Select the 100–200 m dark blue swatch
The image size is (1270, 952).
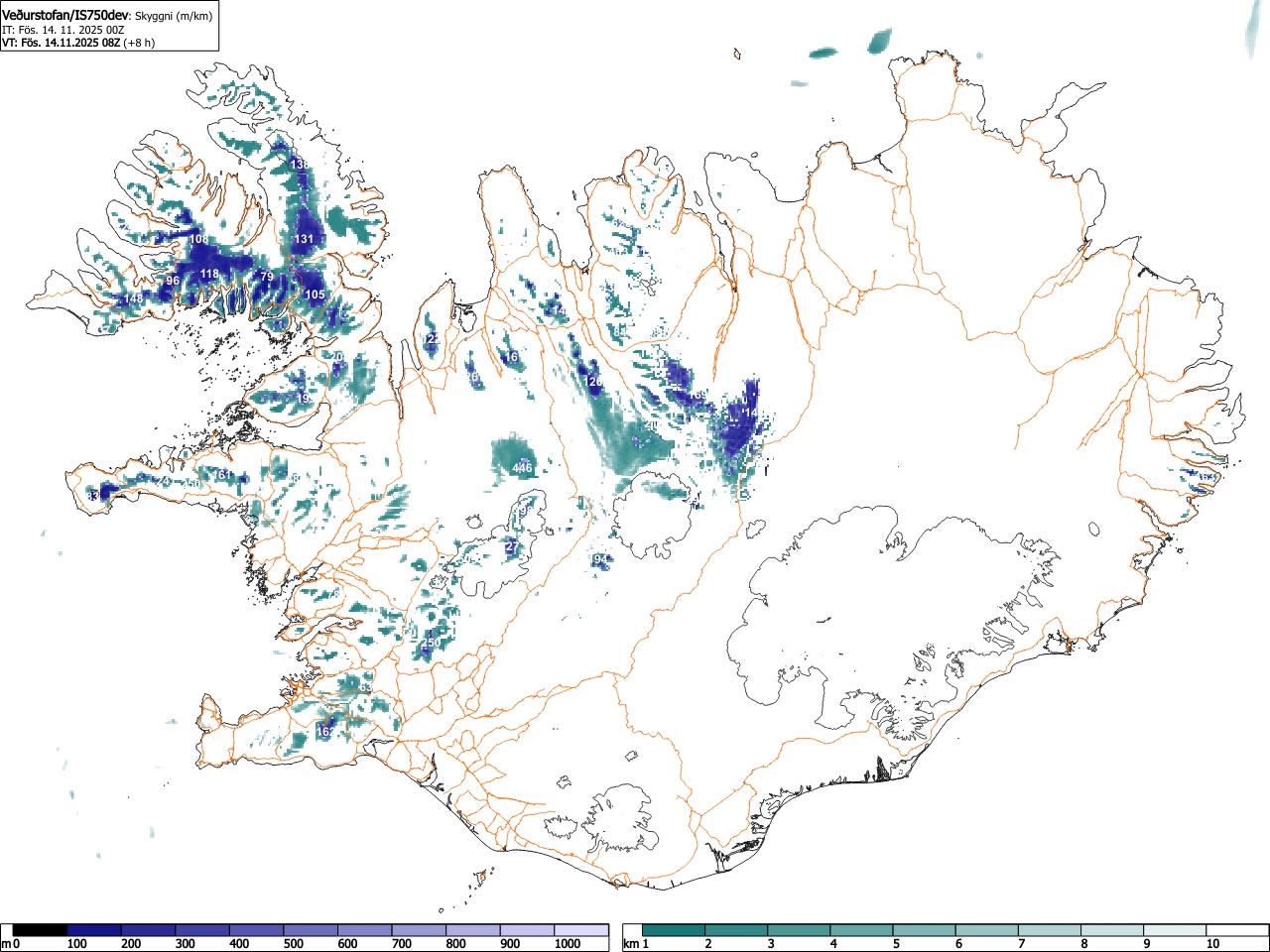pyautogui.click(x=94, y=930)
